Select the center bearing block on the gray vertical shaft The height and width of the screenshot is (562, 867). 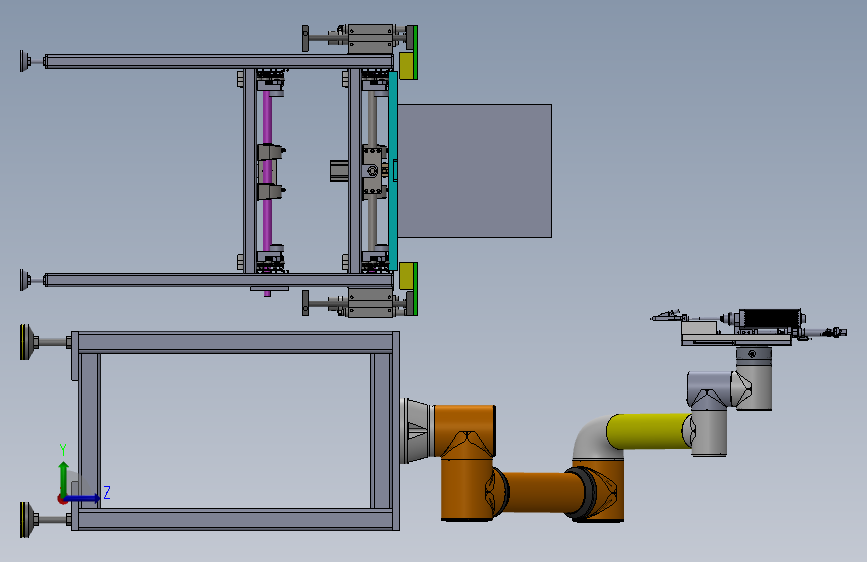pos(374,170)
